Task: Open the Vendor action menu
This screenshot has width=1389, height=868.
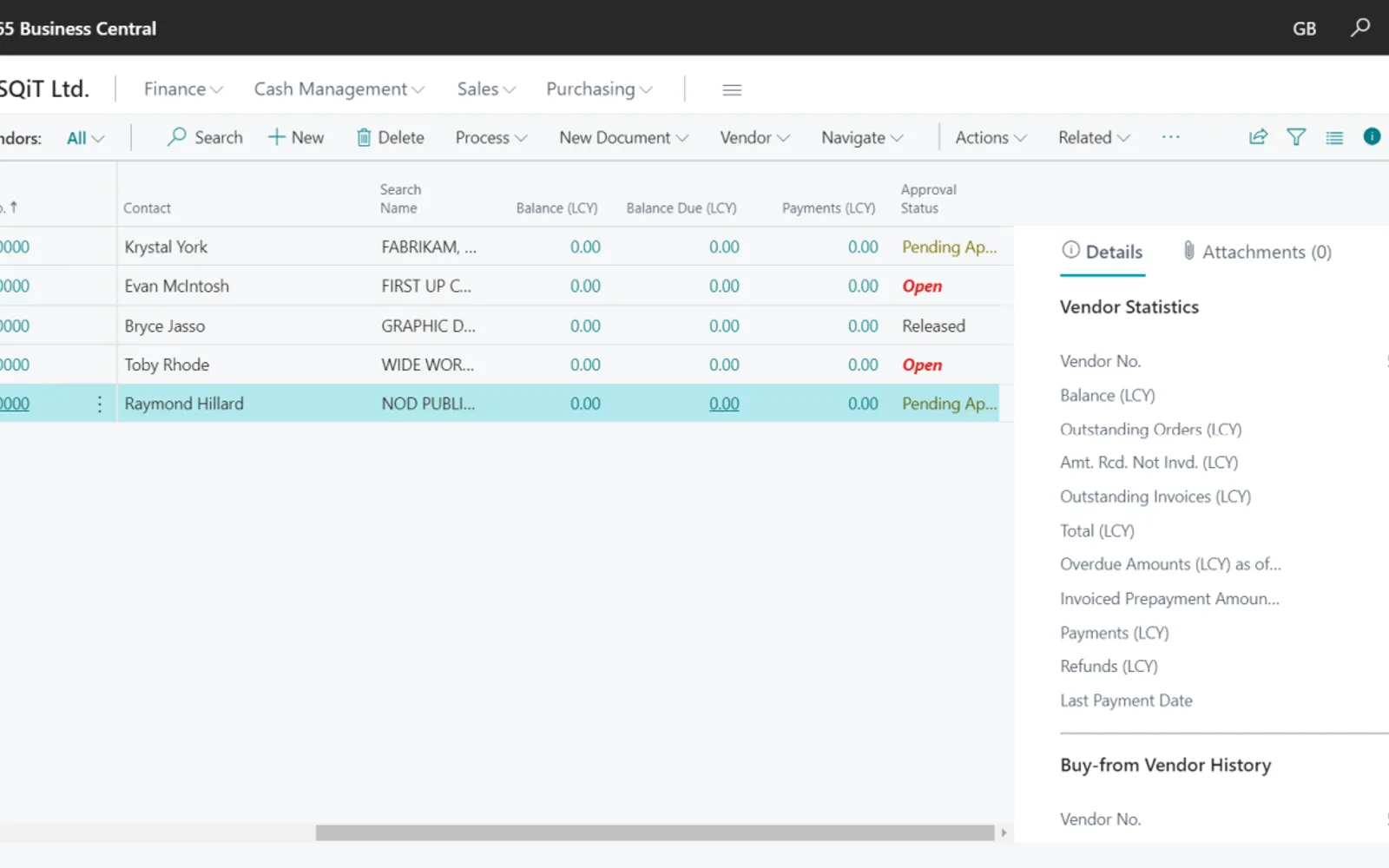Action: (754, 137)
